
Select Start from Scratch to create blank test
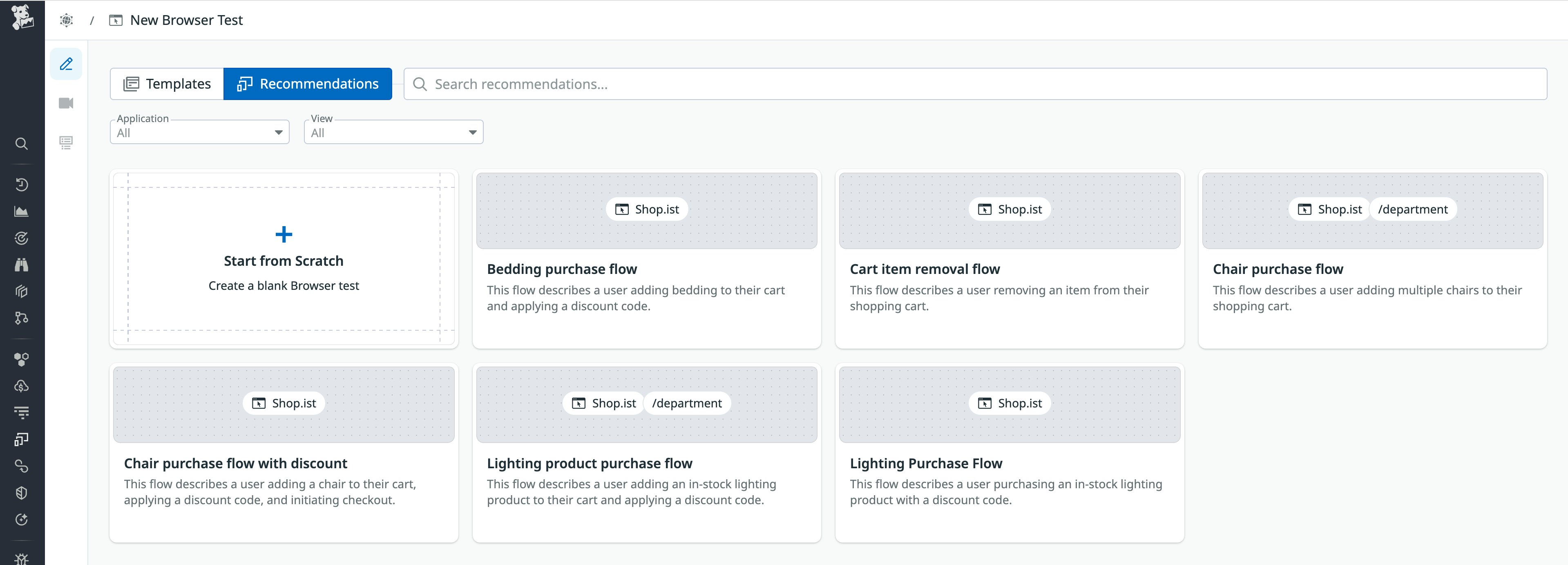pos(284,260)
